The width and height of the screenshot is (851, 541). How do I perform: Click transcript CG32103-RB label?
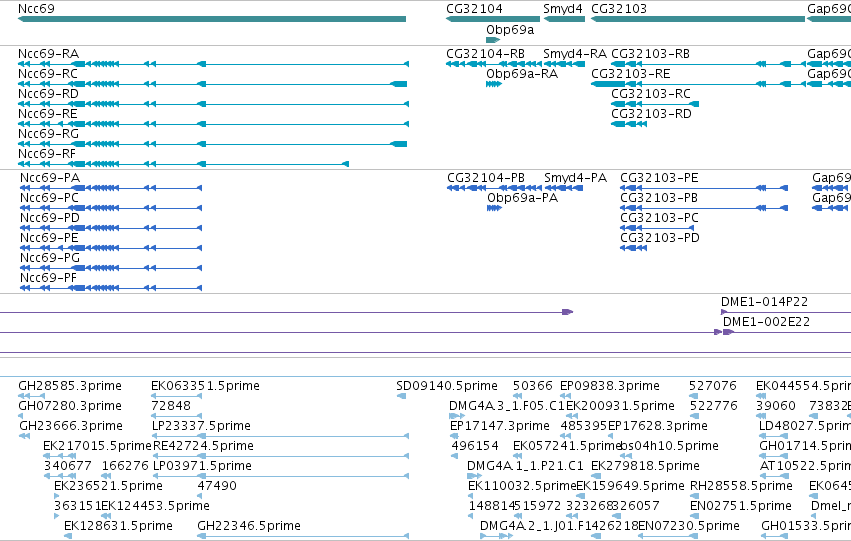click(x=650, y=54)
